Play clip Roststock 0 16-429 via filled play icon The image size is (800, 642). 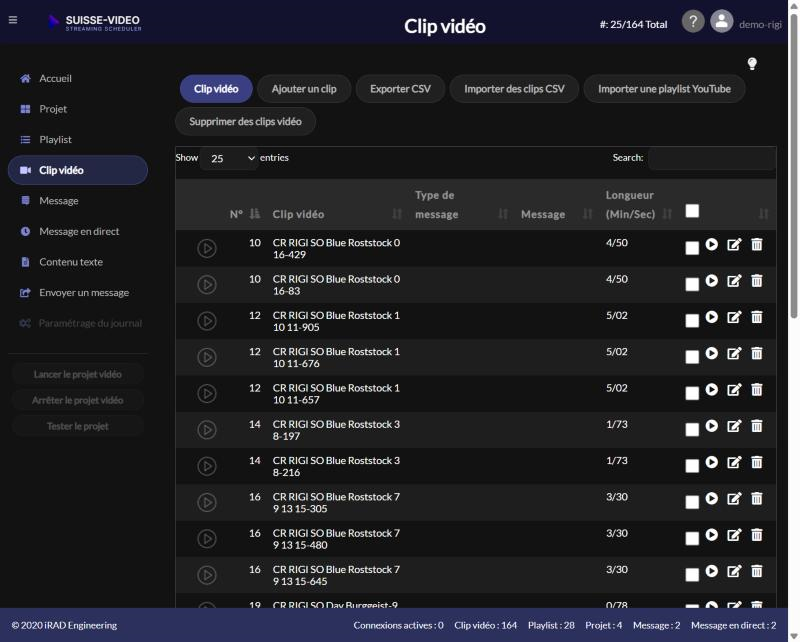[x=712, y=244]
